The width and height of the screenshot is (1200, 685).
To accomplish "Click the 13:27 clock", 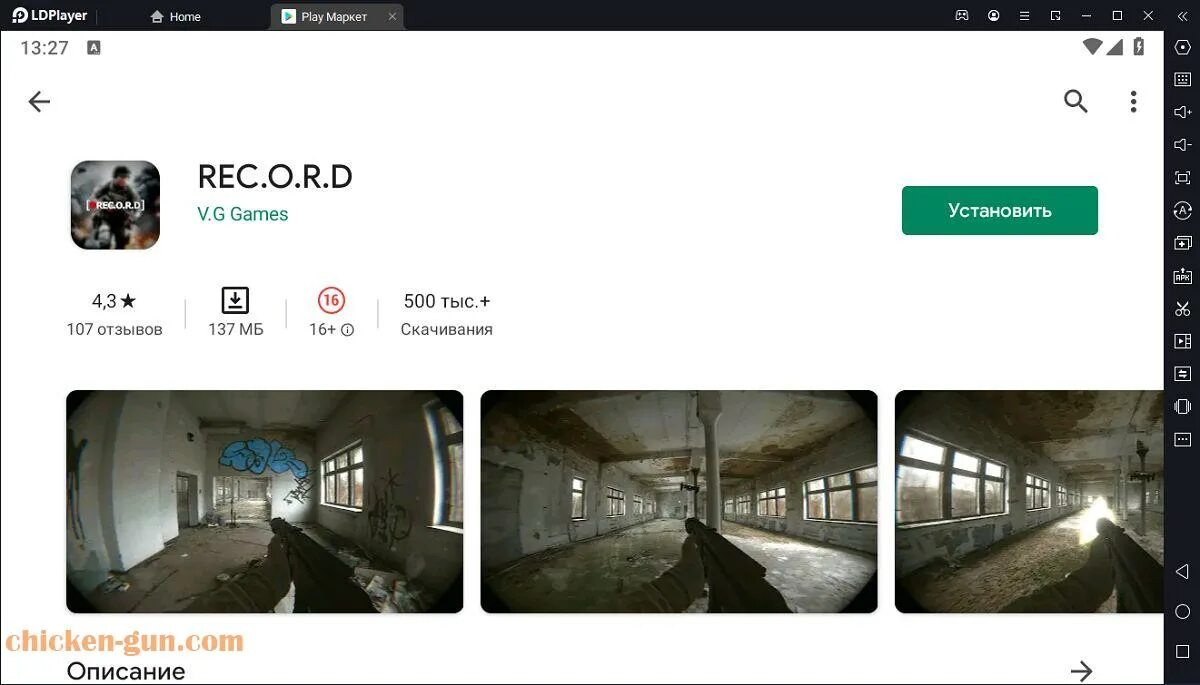I will 44,47.
